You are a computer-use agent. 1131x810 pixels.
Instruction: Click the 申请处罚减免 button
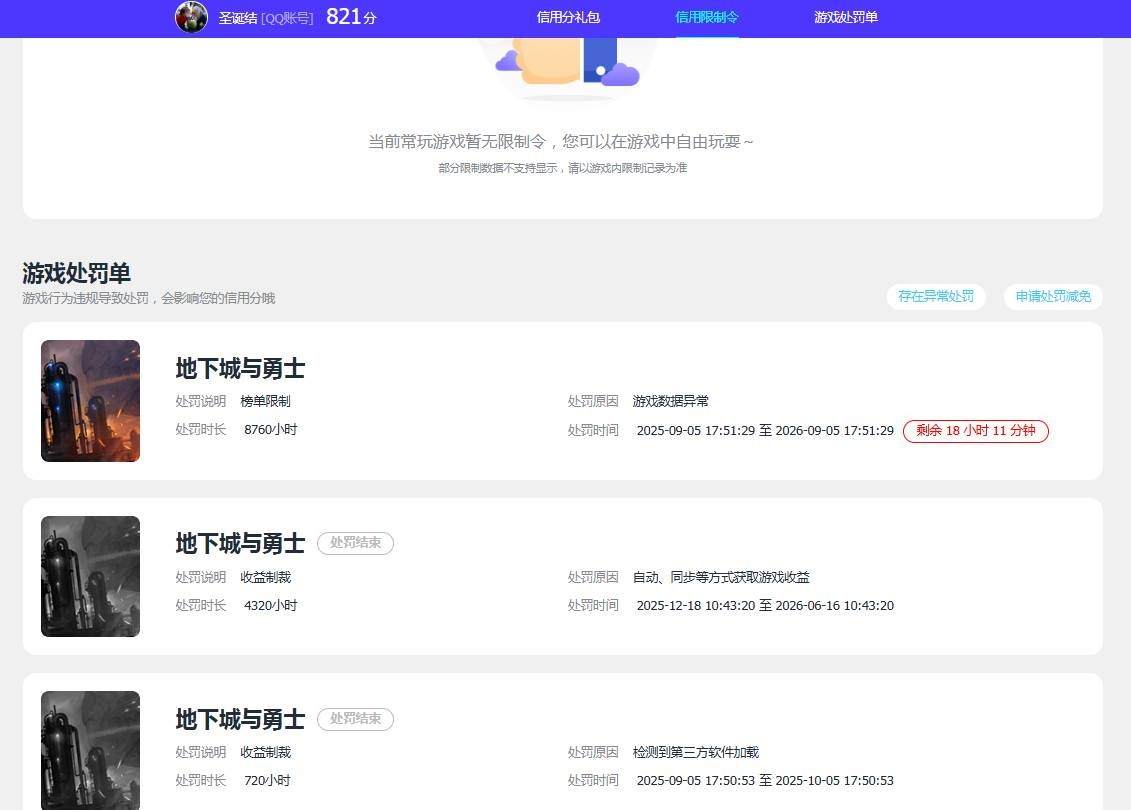[x=1053, y=296]
